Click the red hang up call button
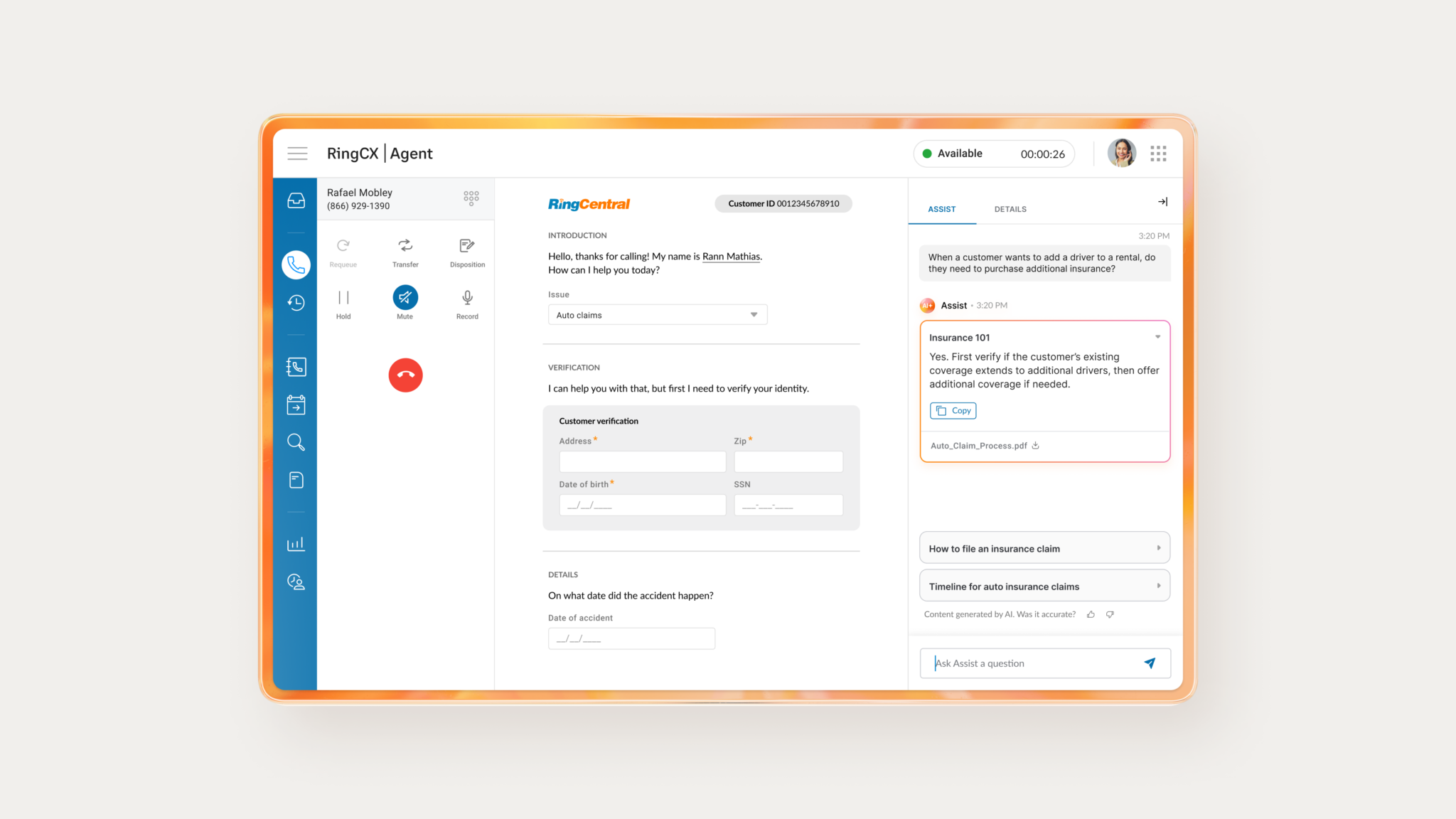The image size is (1456, 819). tap(405, 375)
